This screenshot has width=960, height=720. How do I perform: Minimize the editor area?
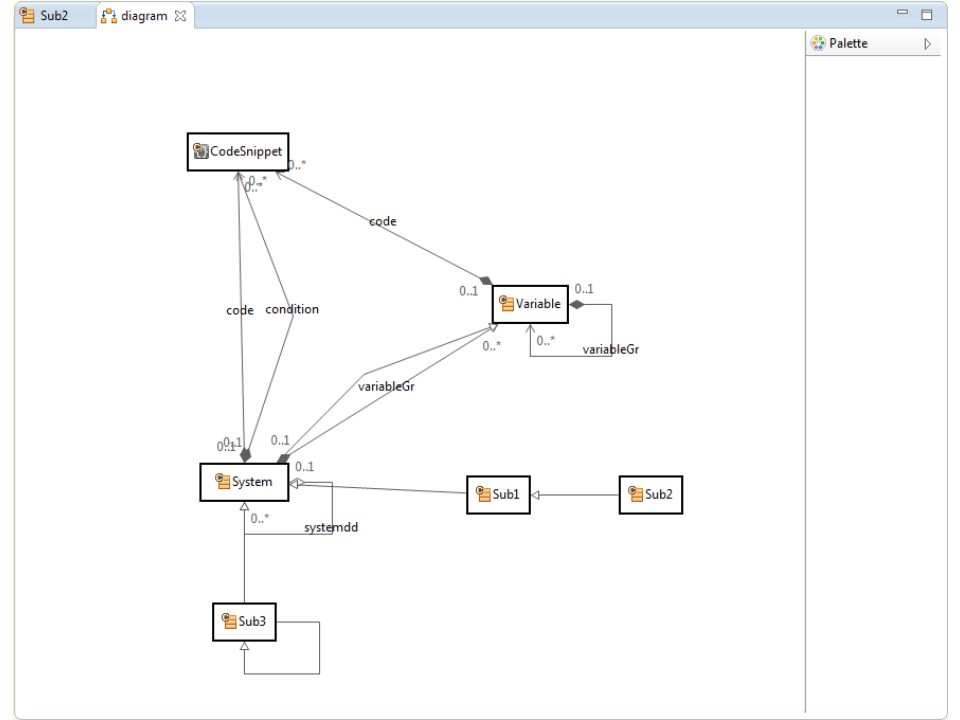click(903, 13)
